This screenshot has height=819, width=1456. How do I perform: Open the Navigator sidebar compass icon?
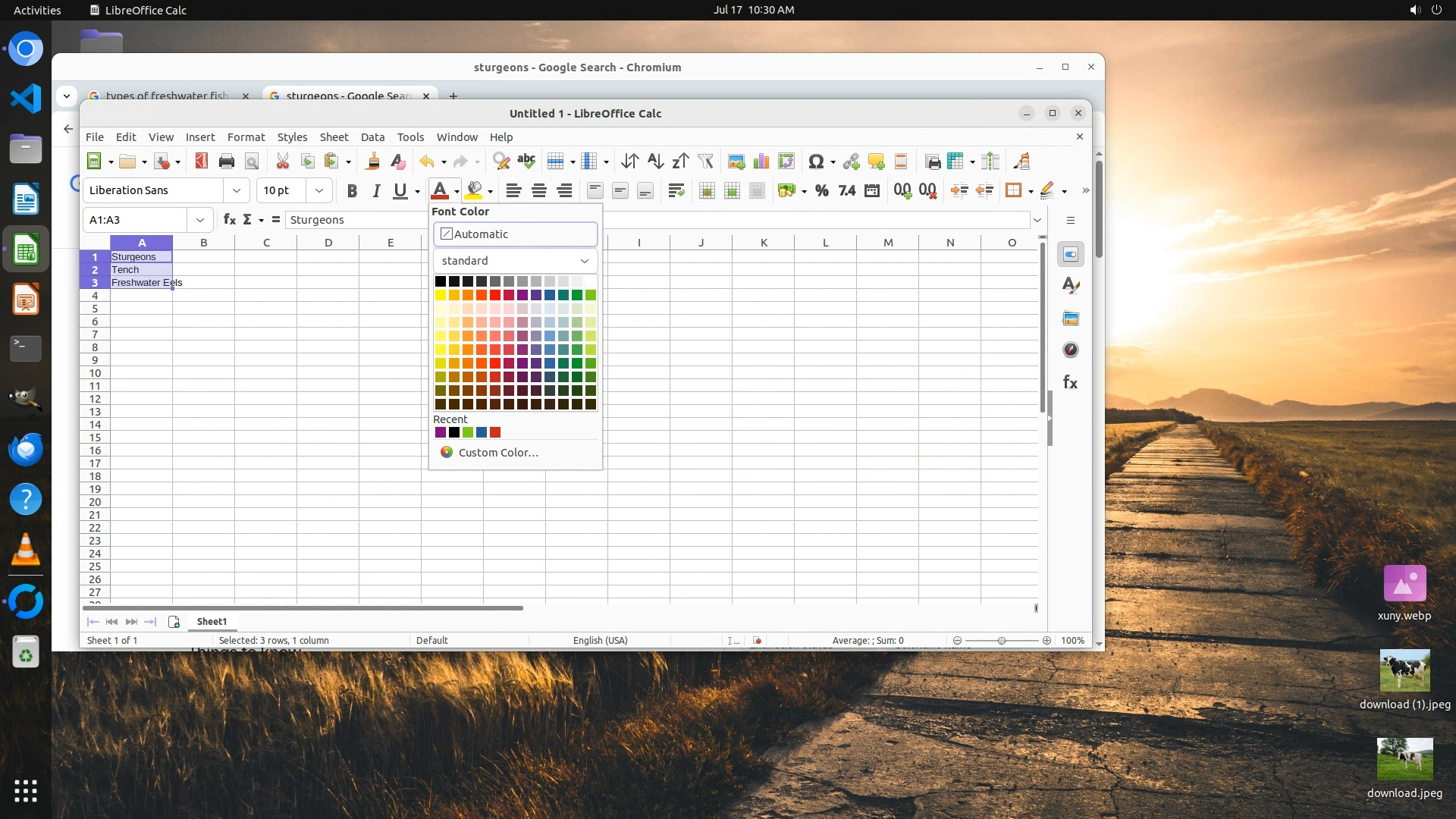(1070, 350)
